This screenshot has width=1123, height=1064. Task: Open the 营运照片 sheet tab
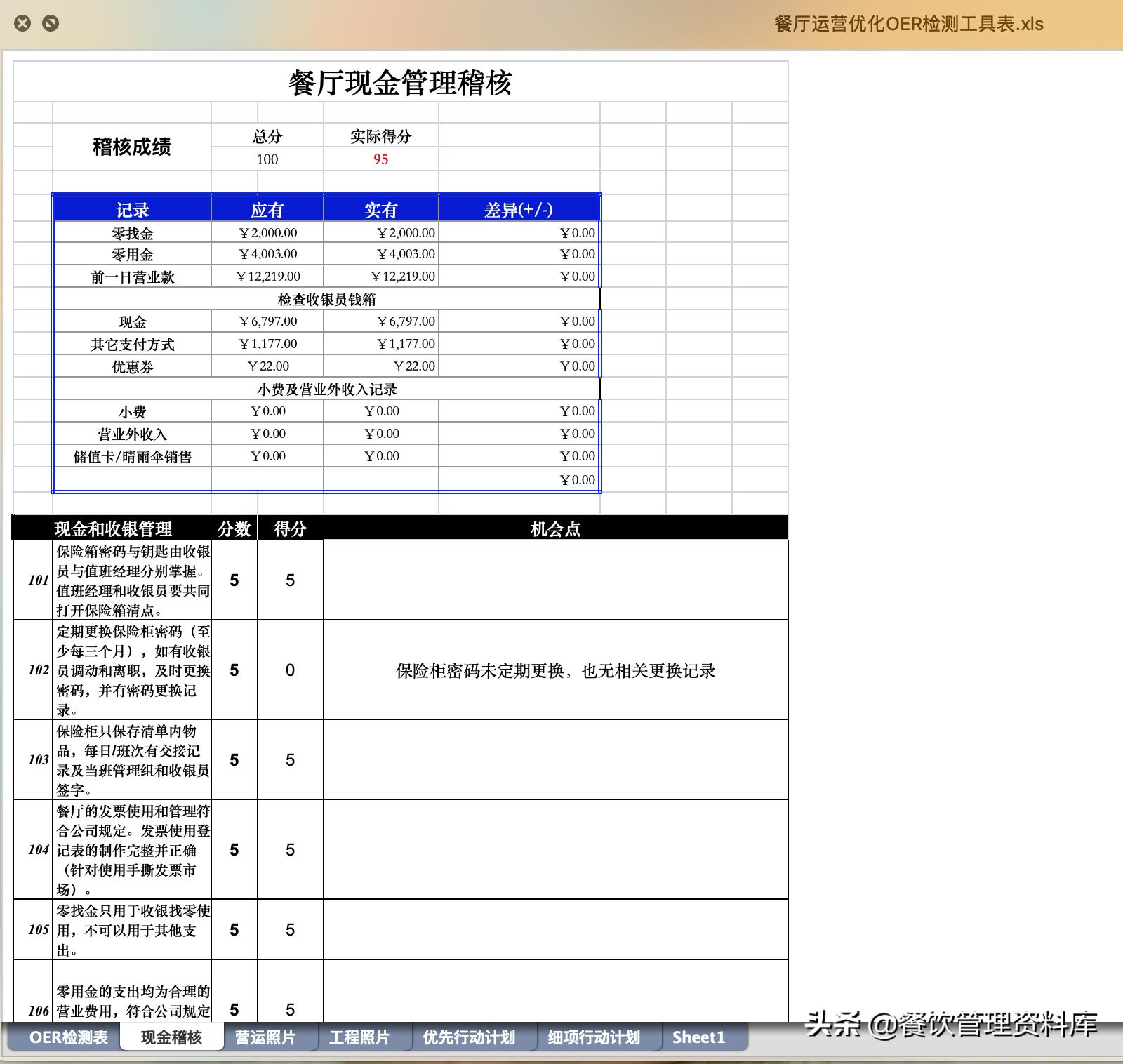click(265, 1037)
